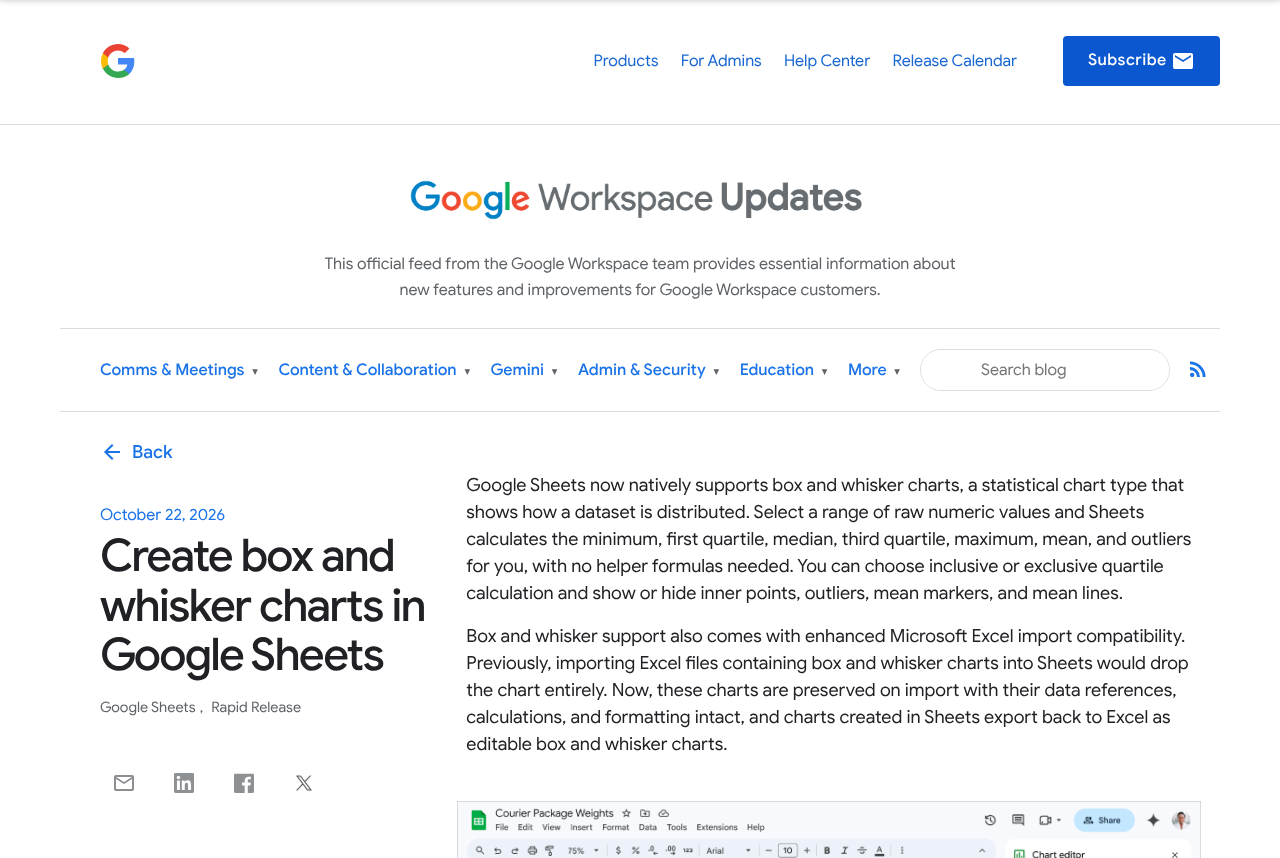Click the Google logo in the header
Screen dimensions: 1280x858
coord(118,61)
